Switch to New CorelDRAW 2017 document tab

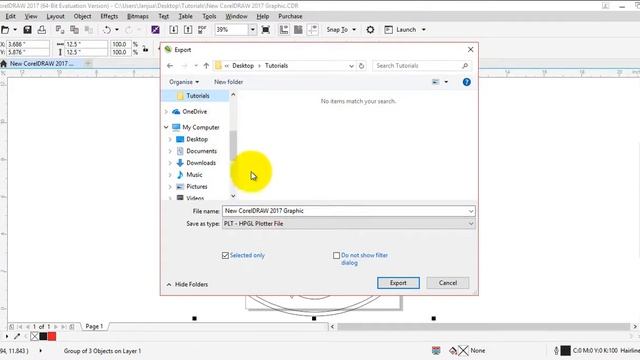pos(42,64)
